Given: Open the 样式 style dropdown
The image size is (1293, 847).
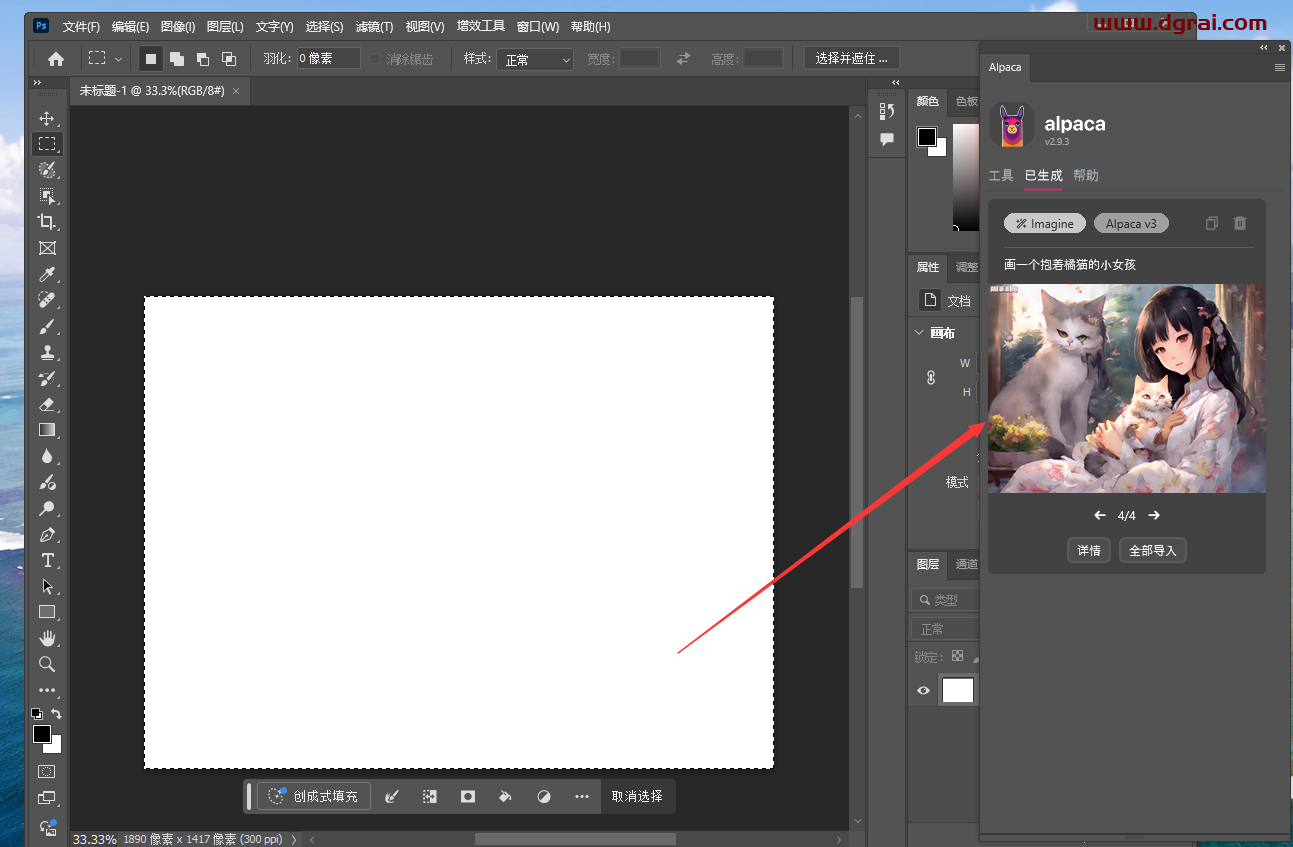Looking at the screenshot, I should tap(536, 60).
